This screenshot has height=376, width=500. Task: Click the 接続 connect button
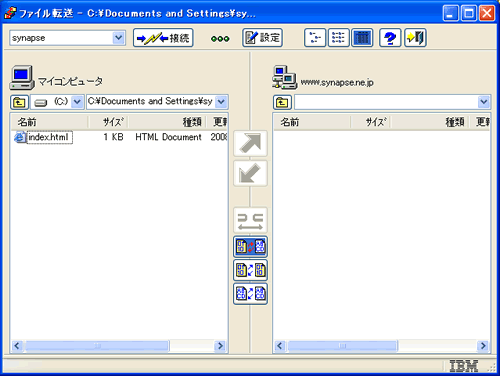(163, 38)
